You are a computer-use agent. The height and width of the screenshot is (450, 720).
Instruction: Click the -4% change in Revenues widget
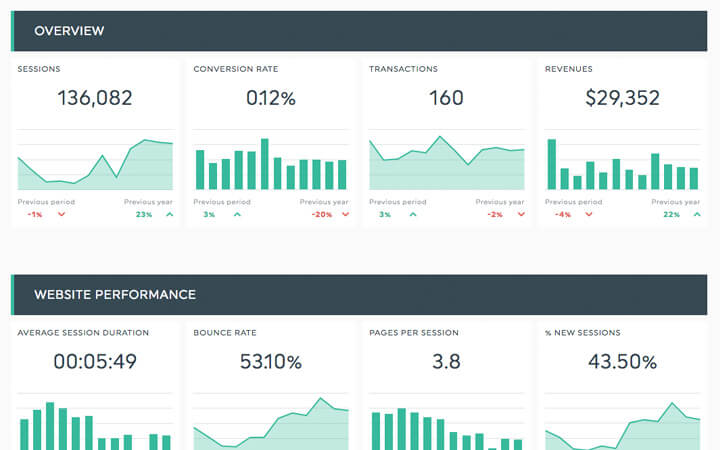[562, 214]
